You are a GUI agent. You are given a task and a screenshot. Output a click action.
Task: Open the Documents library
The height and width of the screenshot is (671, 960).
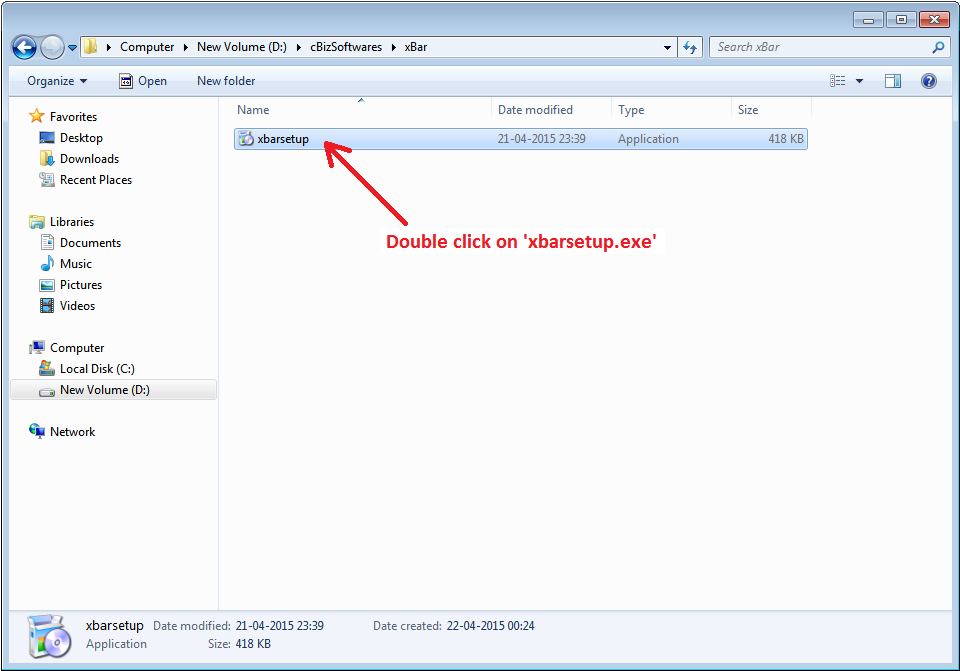(91, 242)
